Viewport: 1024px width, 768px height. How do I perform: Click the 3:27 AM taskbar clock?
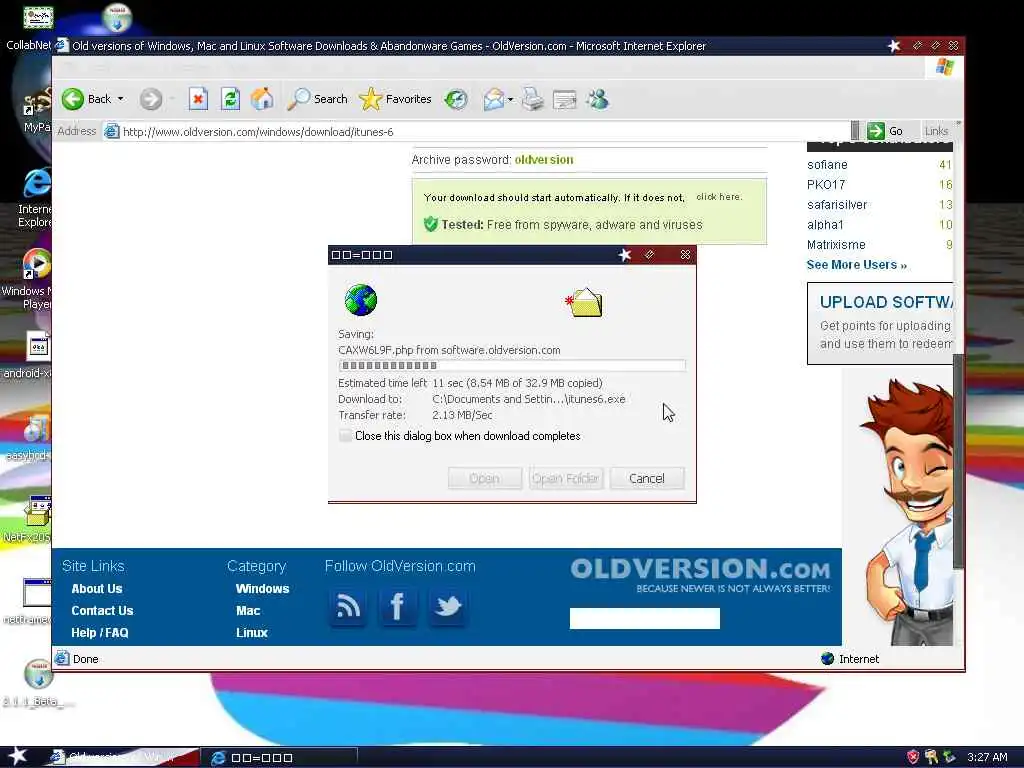(x=987, y=758)
